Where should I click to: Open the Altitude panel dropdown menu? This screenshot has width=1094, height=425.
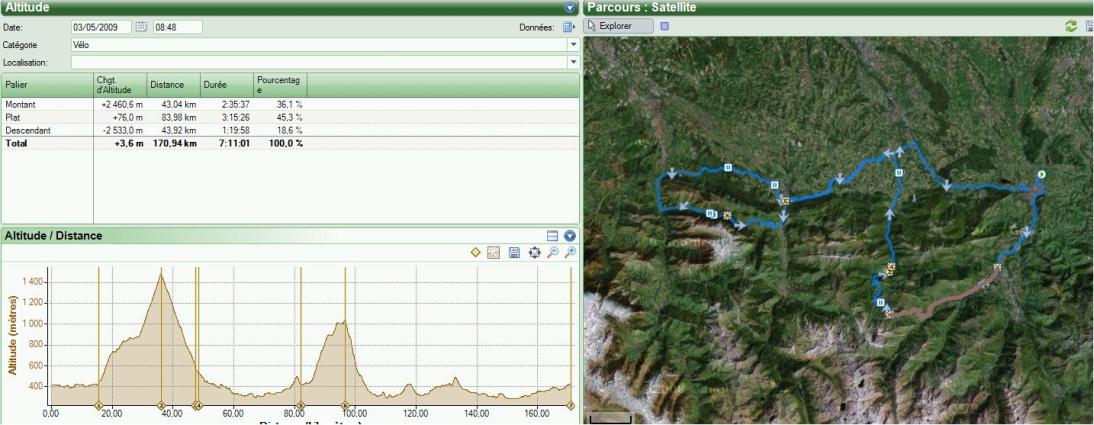pos(570,8)
